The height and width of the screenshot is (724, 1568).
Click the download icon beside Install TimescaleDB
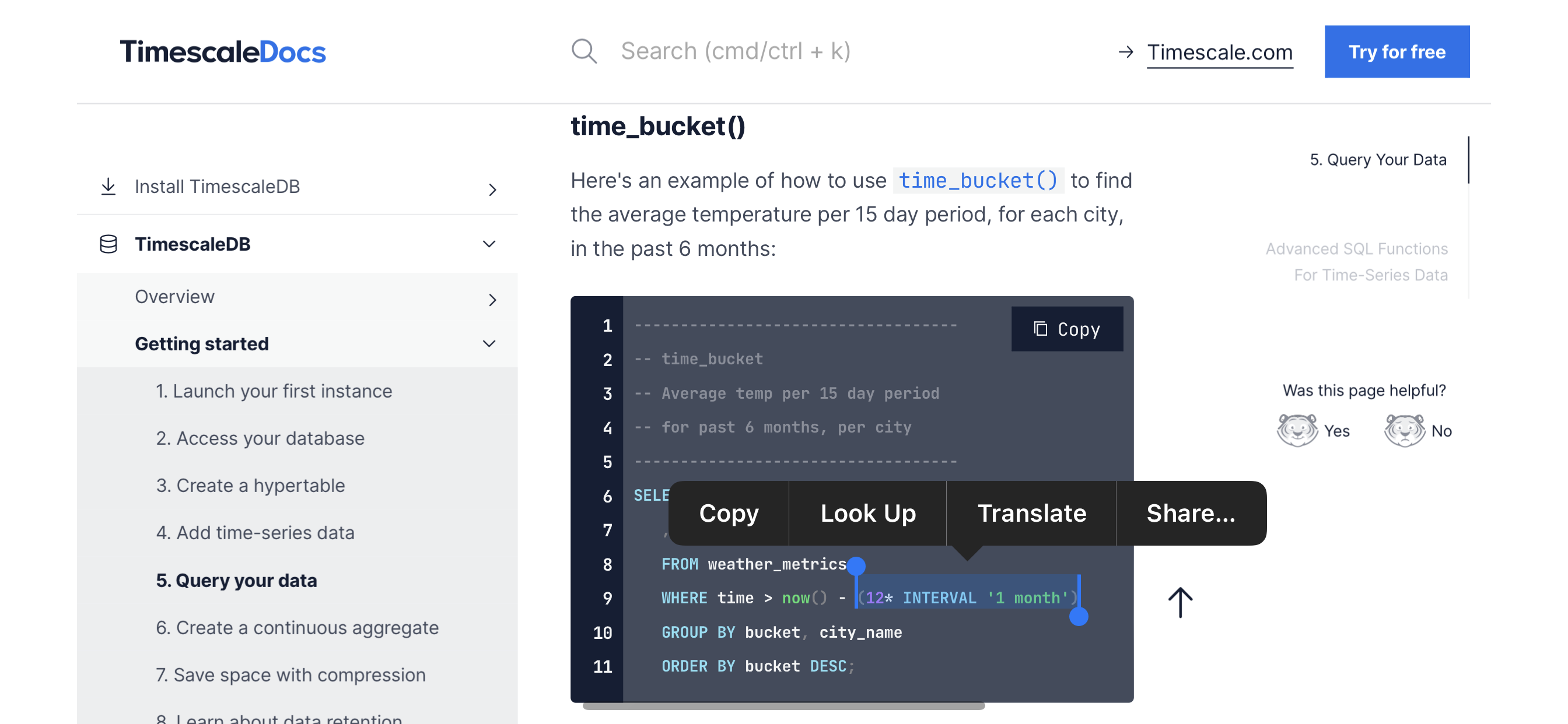coord(109,186)
